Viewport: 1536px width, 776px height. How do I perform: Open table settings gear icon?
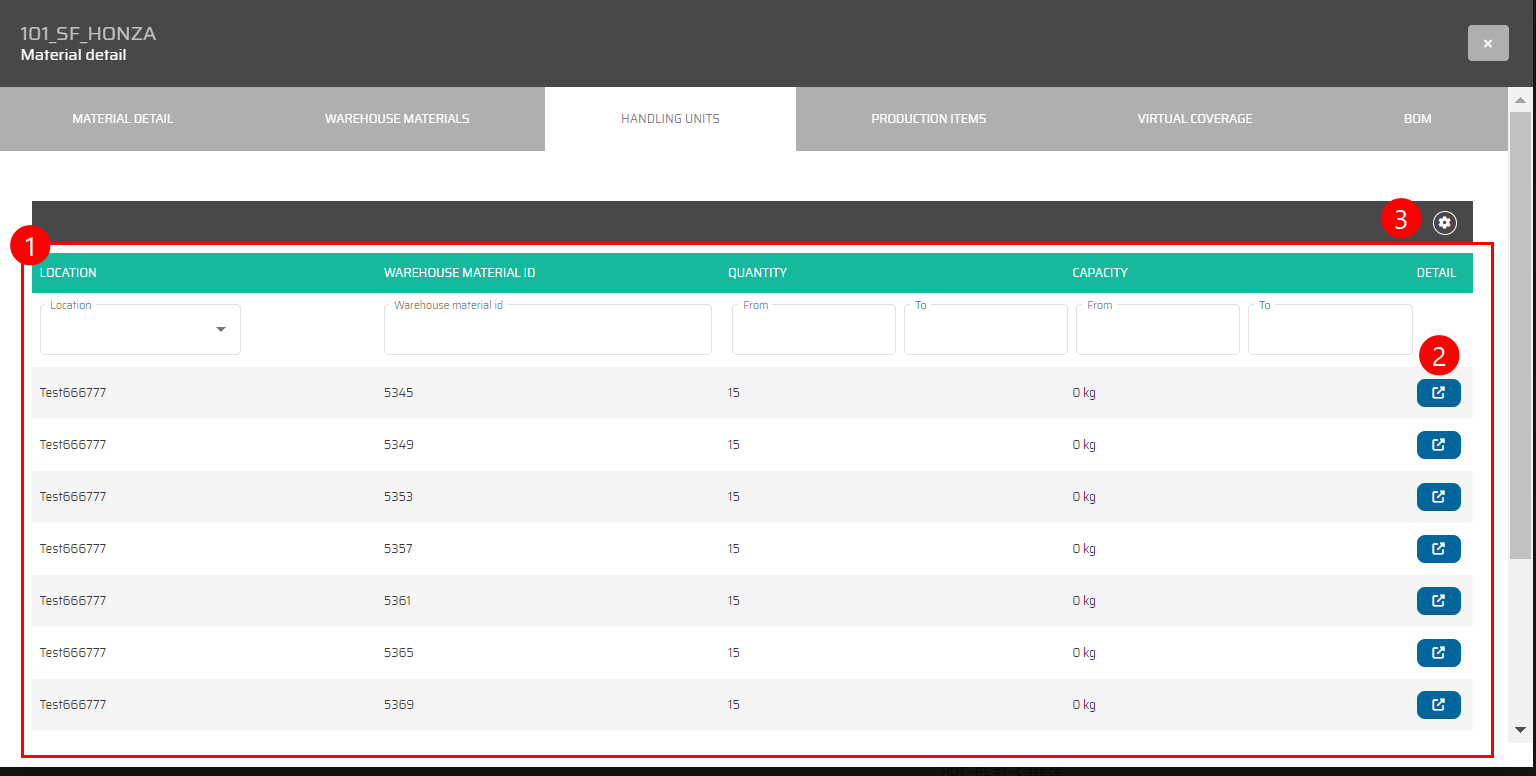click(1444, 223)
